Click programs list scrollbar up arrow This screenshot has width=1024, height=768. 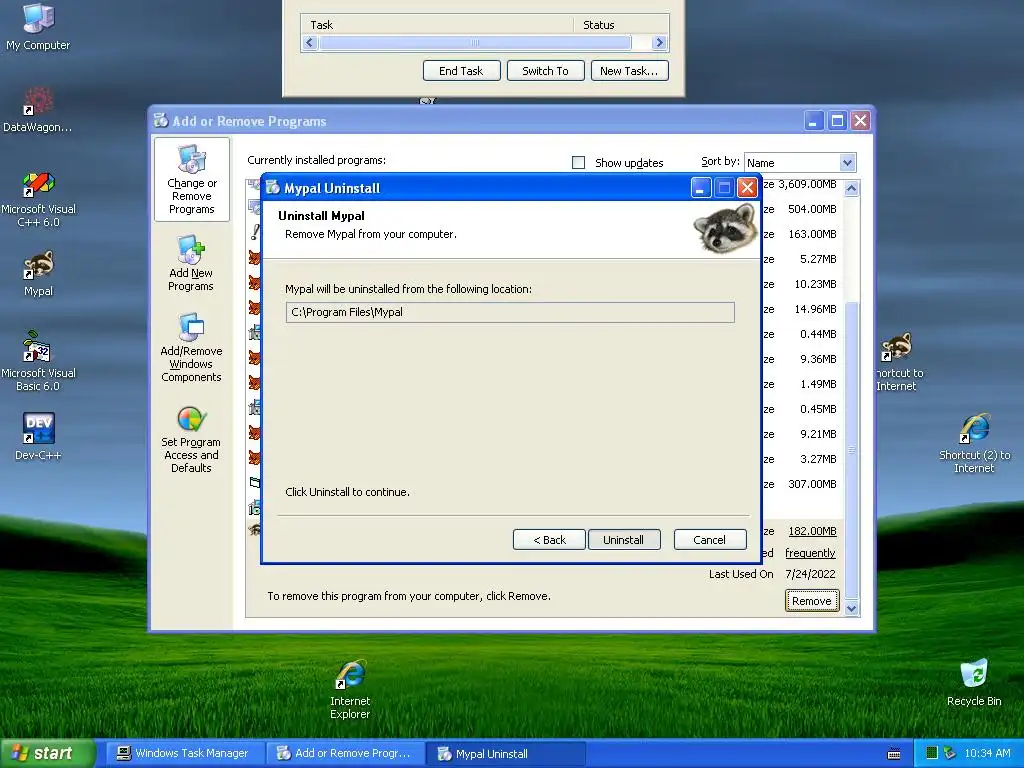click(x=851, y=189)
